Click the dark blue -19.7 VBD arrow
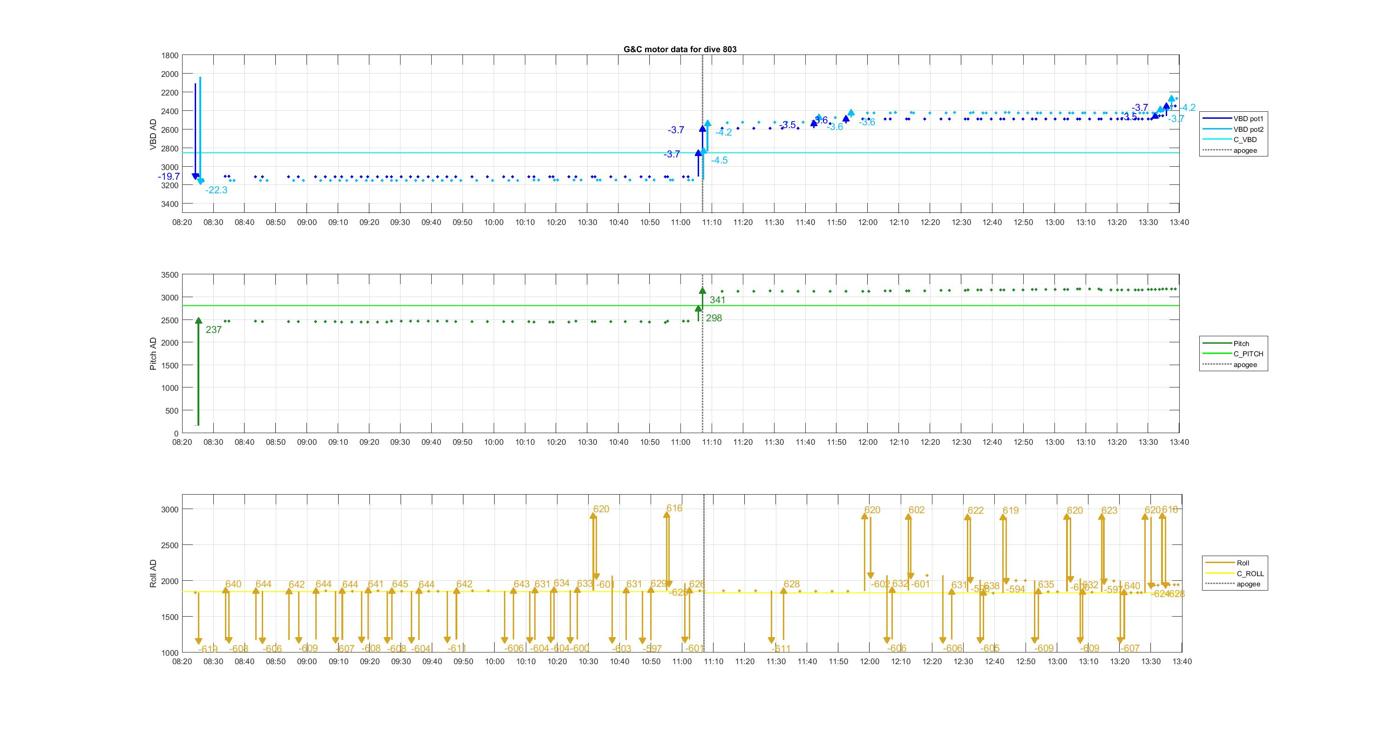1400x733 pixels. [195, 131]
